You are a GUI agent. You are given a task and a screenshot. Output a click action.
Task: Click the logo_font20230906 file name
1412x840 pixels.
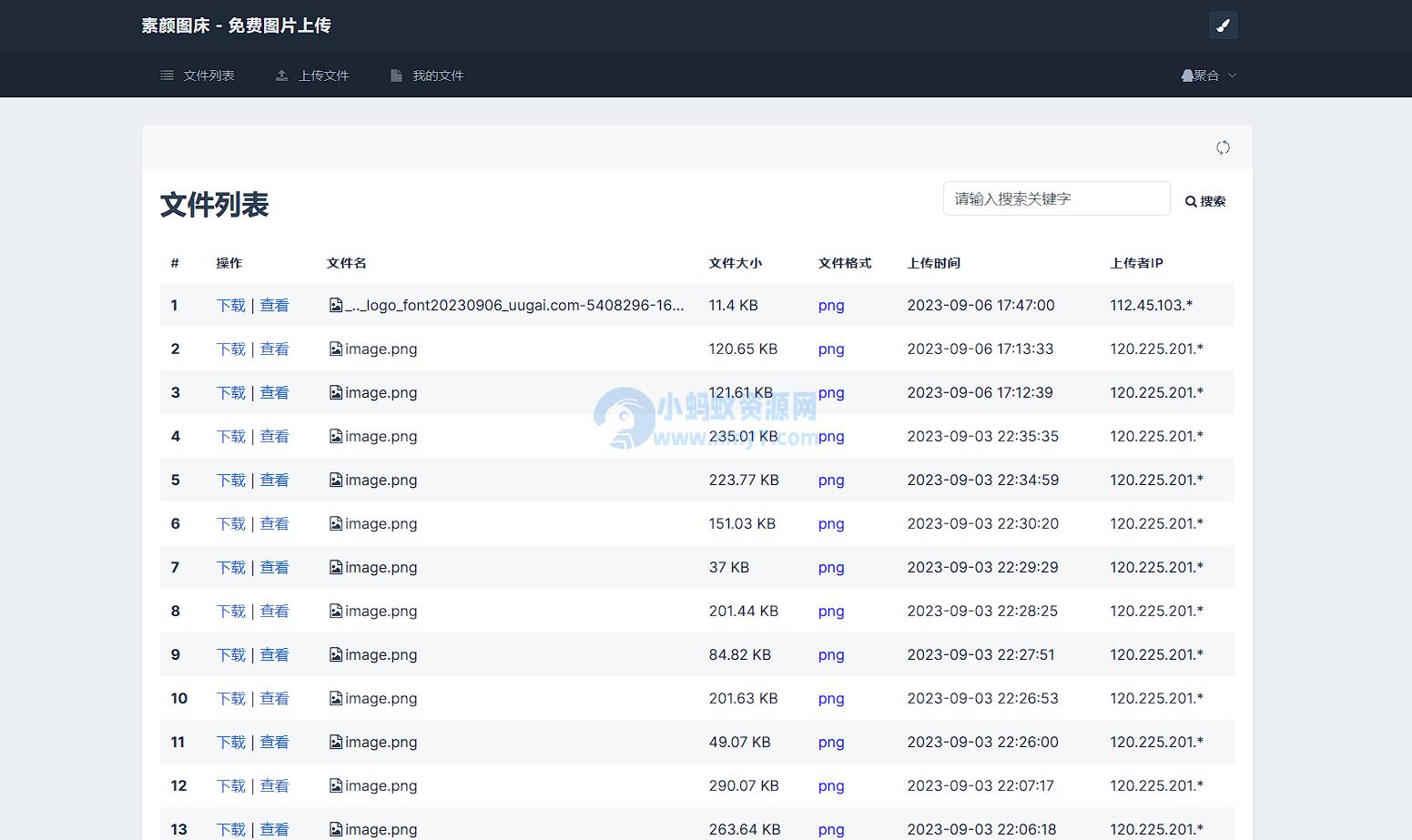[x=514, y=305]
